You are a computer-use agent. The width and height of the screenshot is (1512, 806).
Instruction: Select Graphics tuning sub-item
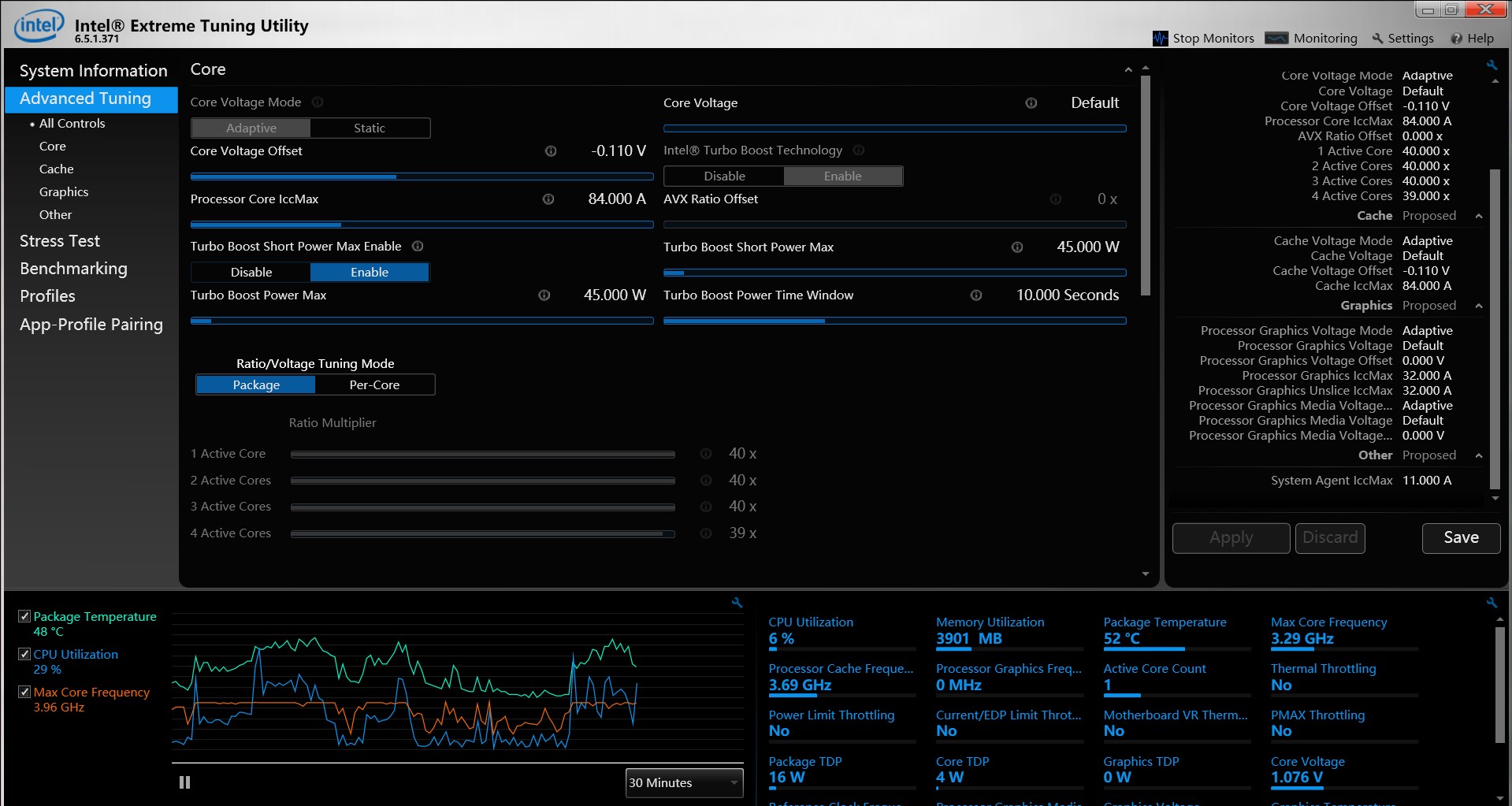click(x=64, y=192)
